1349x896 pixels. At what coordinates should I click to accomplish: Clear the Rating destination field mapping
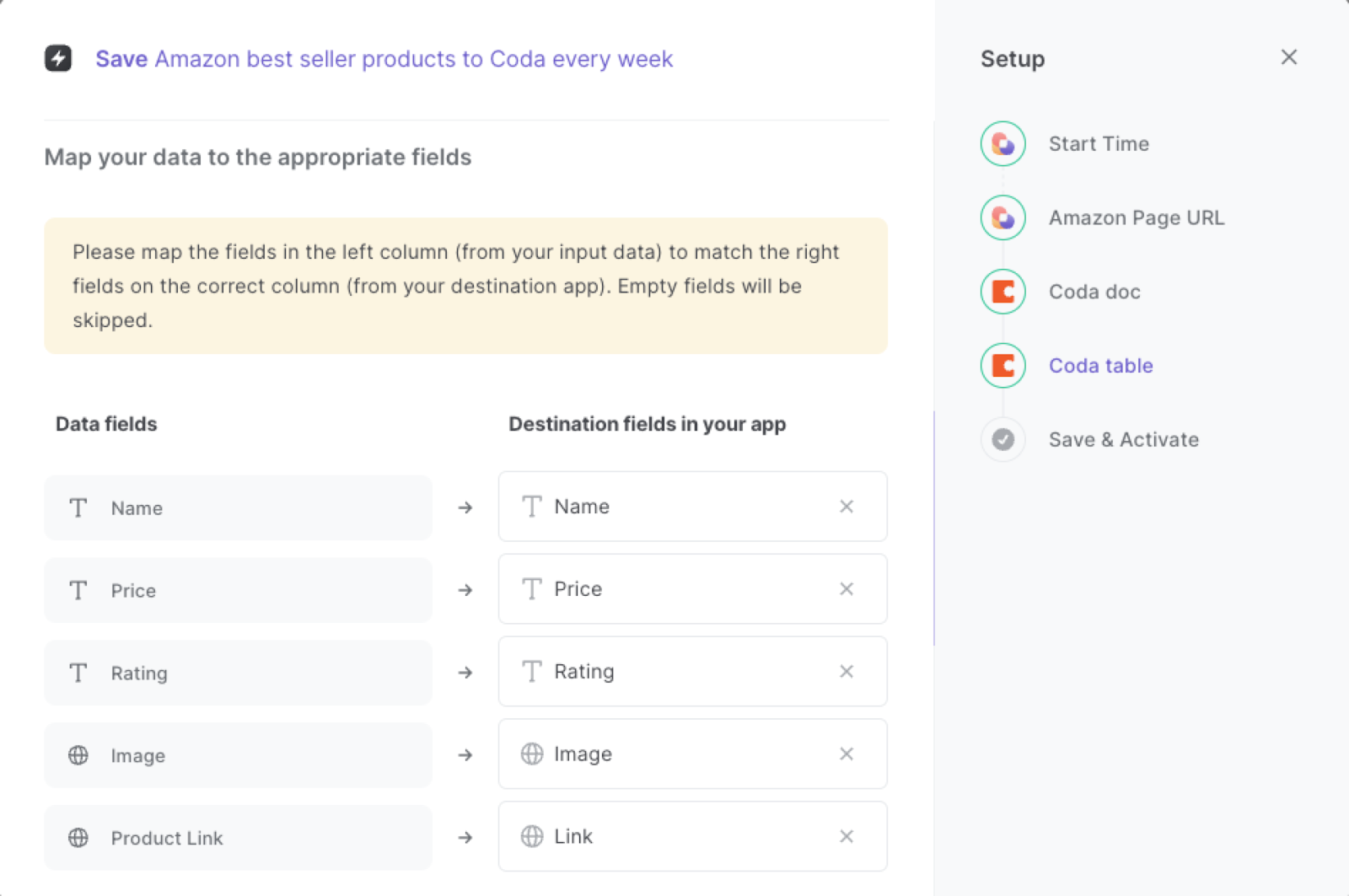click(x=846, y=671)
